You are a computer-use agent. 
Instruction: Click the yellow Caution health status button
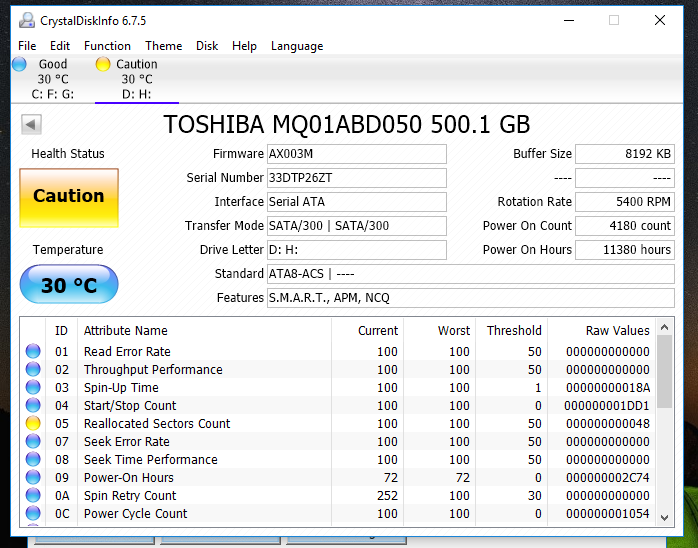69,198
